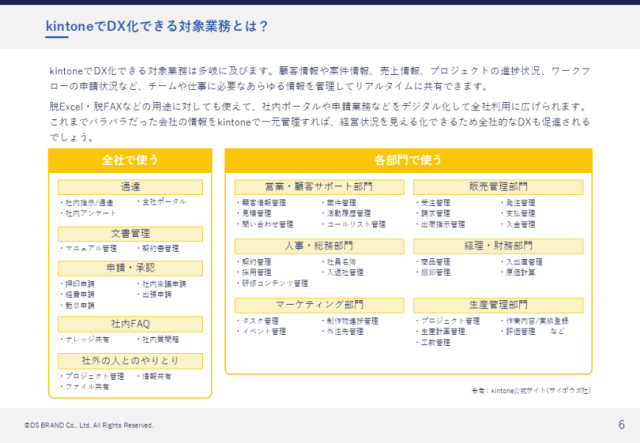
Task: Click the '営業・顧客サポート部門' heading
Action: [x=319, y=187]
